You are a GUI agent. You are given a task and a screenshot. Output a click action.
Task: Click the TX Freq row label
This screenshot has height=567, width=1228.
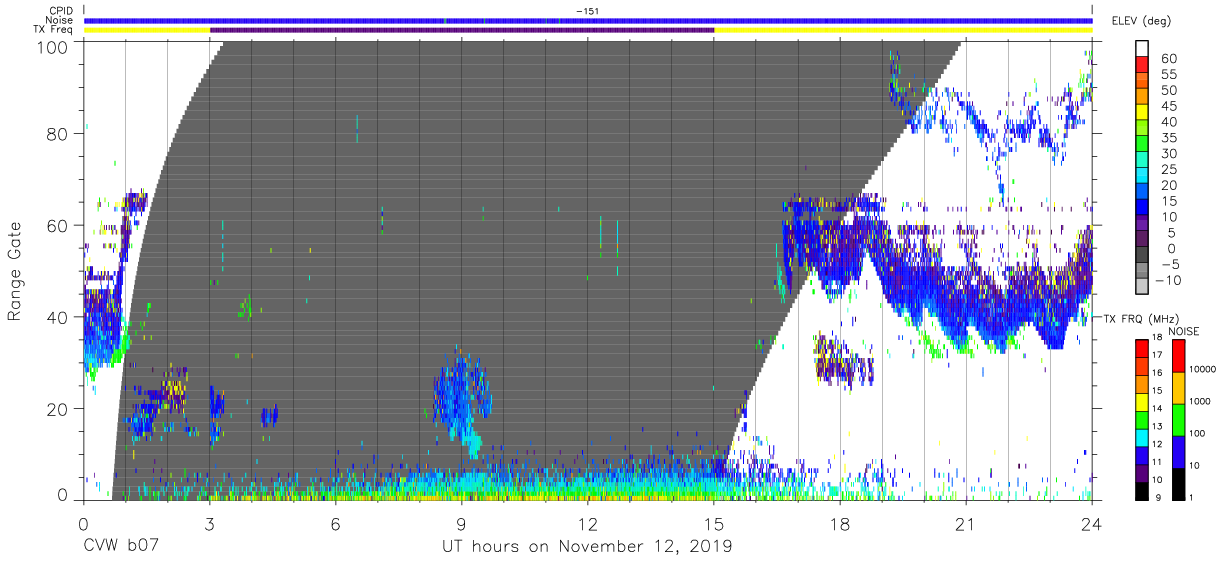[x=54, y=30]
